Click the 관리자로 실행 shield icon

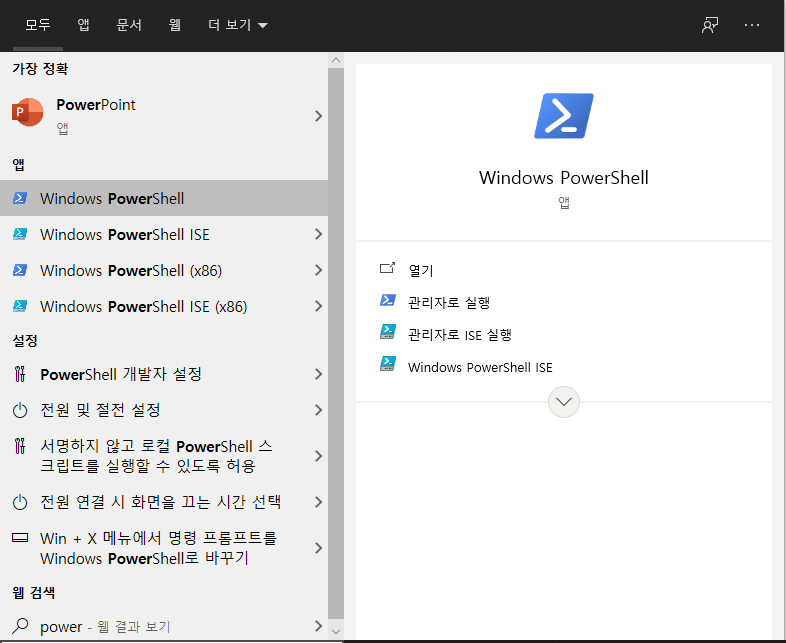(388, 301)
